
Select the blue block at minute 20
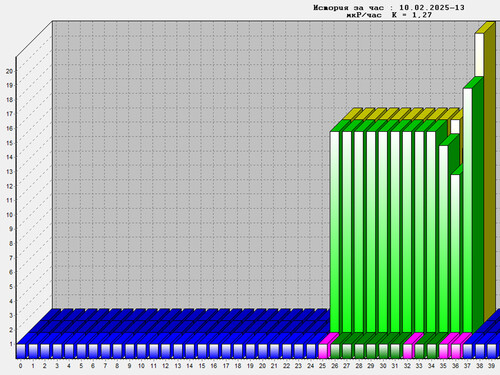pos(262,351)
